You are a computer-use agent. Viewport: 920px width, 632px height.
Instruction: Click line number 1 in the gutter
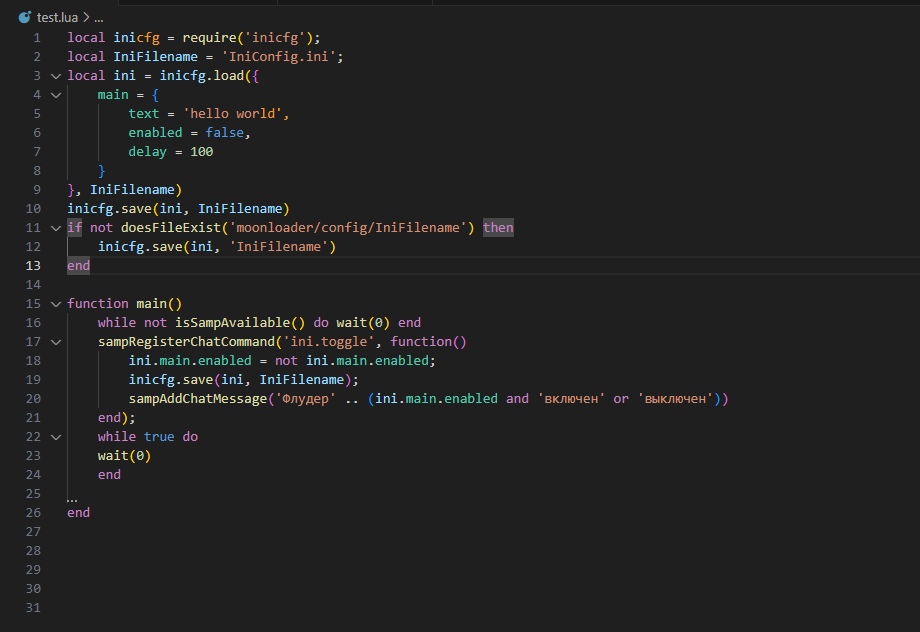tap(37, 38)
